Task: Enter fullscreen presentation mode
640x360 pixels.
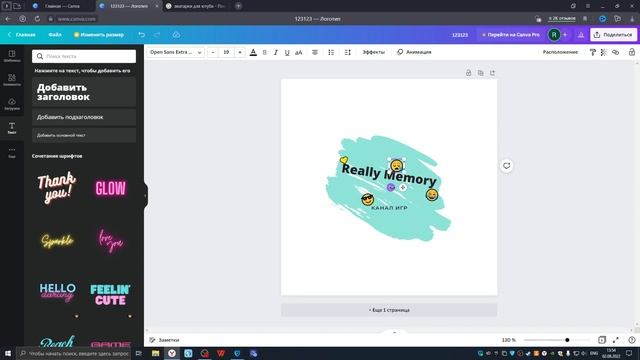Action: [x=616, y=340]
